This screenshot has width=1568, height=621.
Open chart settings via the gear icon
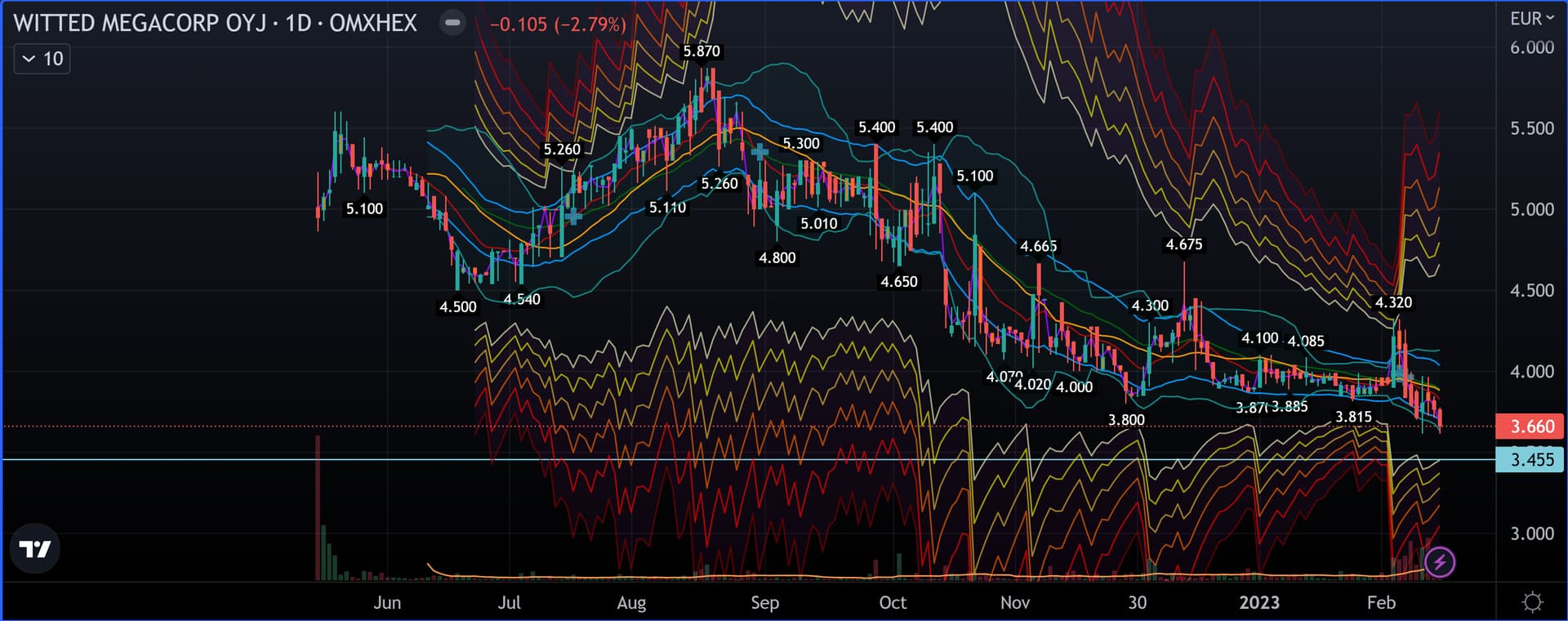[1532, 602]
